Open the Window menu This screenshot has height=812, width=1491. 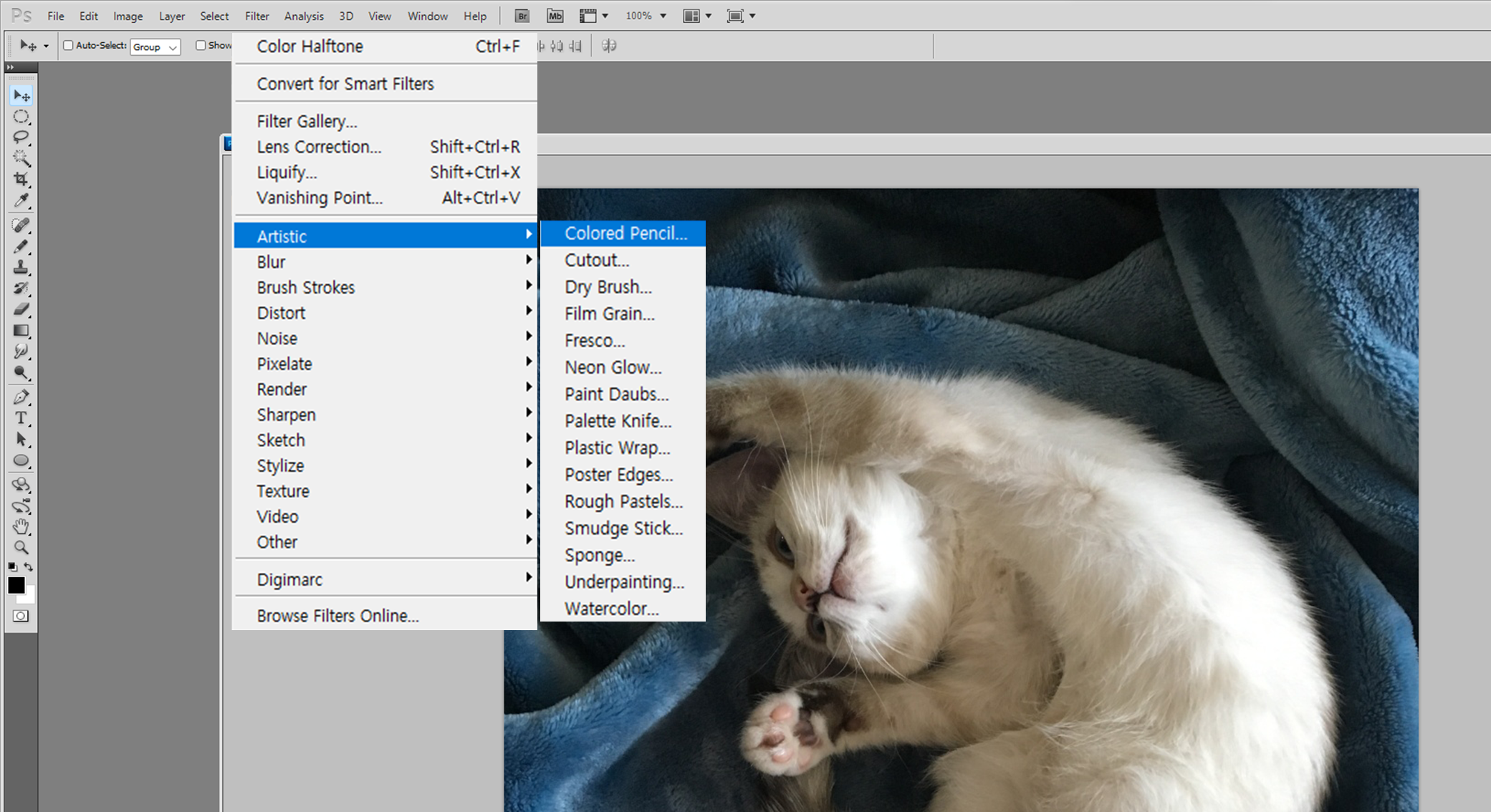(427, 16)
